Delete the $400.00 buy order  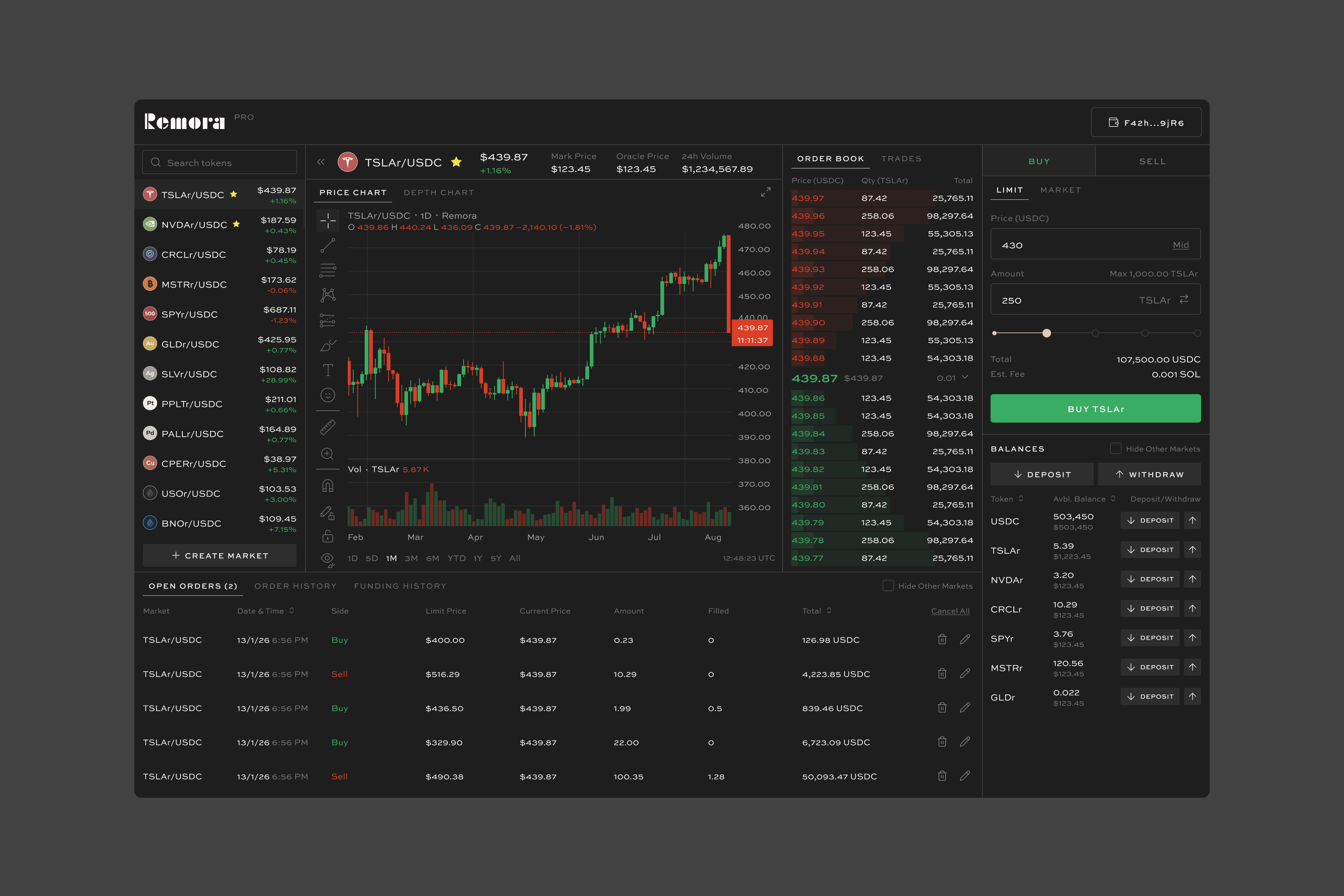[942, 639]
